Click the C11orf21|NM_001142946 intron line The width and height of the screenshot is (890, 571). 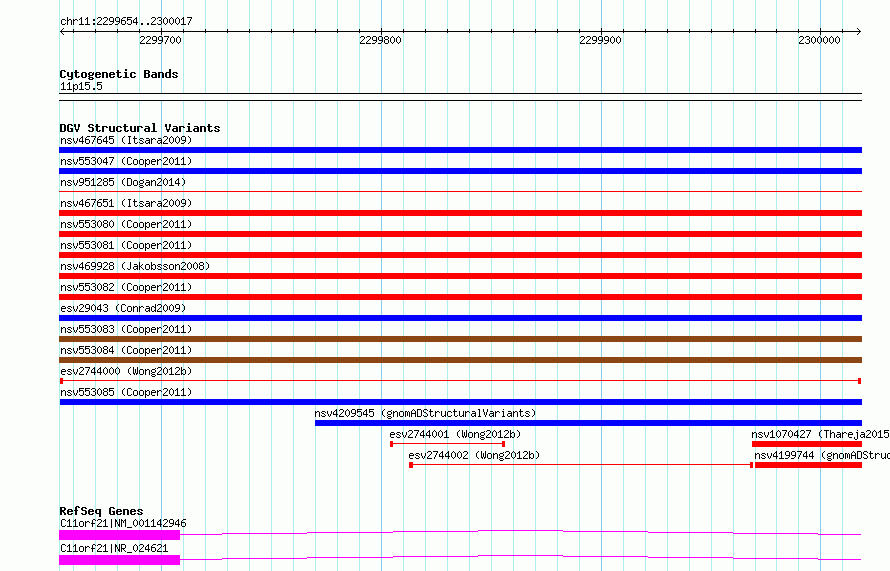(520, 532)
